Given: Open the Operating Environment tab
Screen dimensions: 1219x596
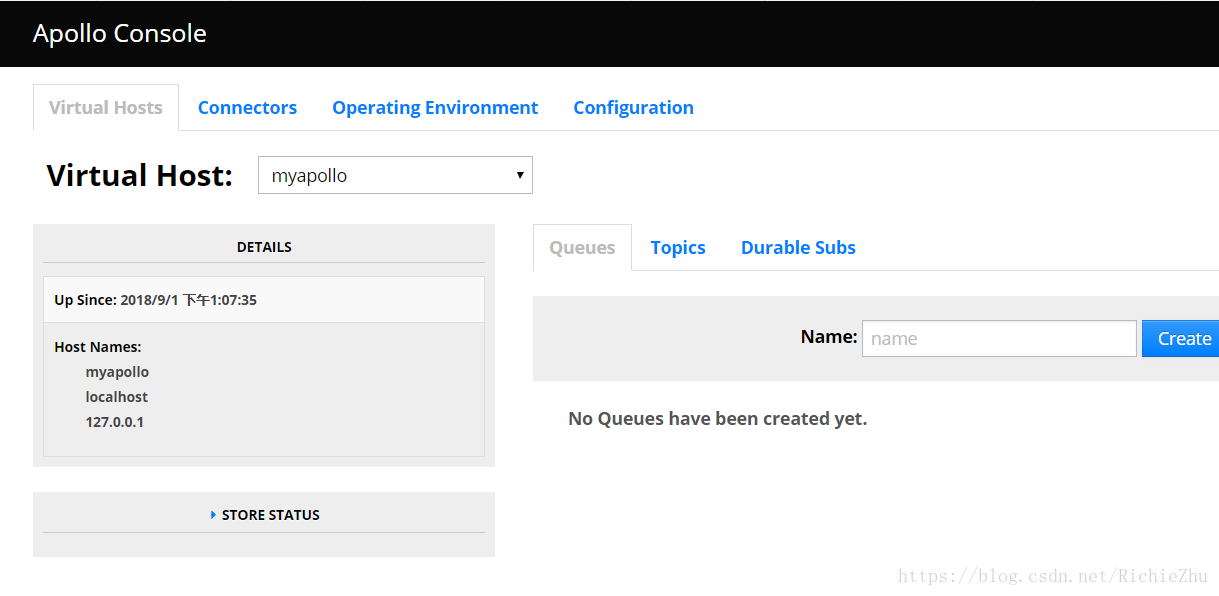Looking at the screenshot, I should pyautogui.click(x=435, y=108).
